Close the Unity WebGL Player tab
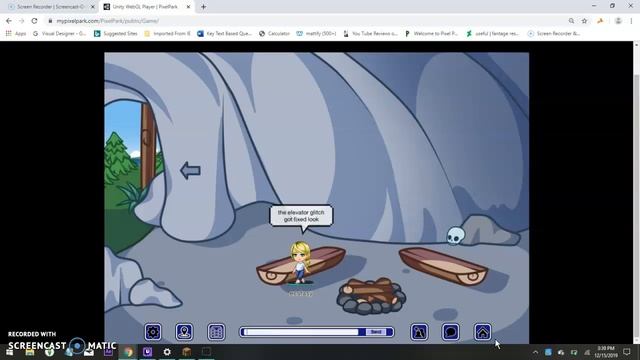The height and width of the screenshot is (360, 640). pos(188,7)
